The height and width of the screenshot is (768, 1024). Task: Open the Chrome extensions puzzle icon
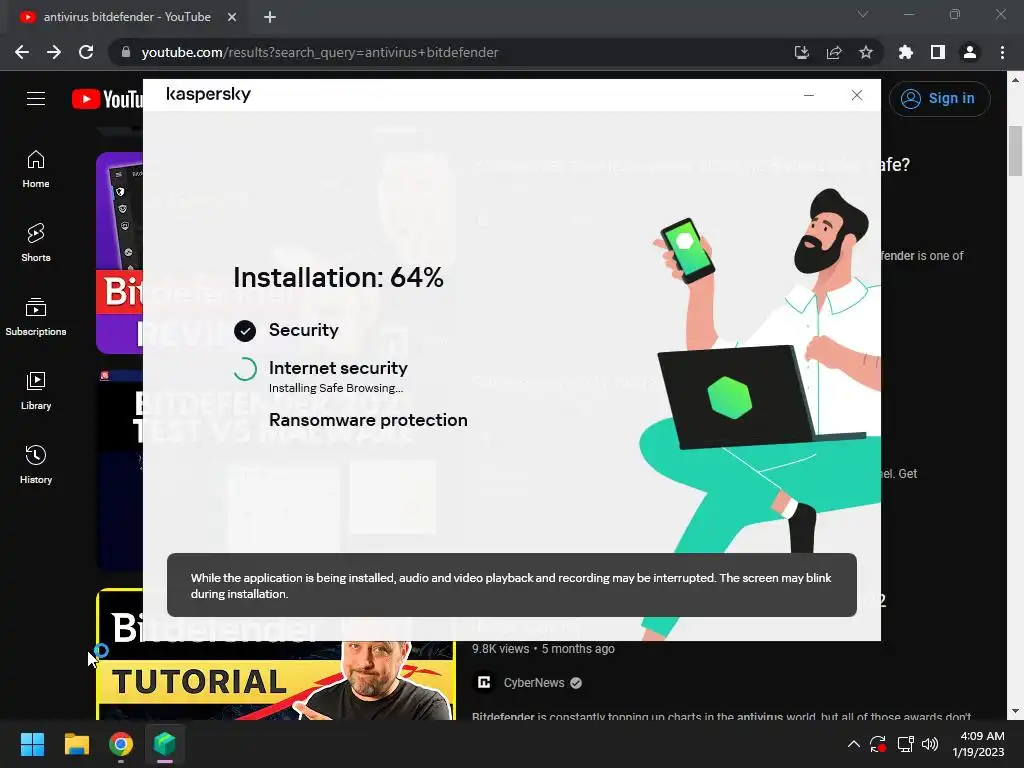point(905,52)
